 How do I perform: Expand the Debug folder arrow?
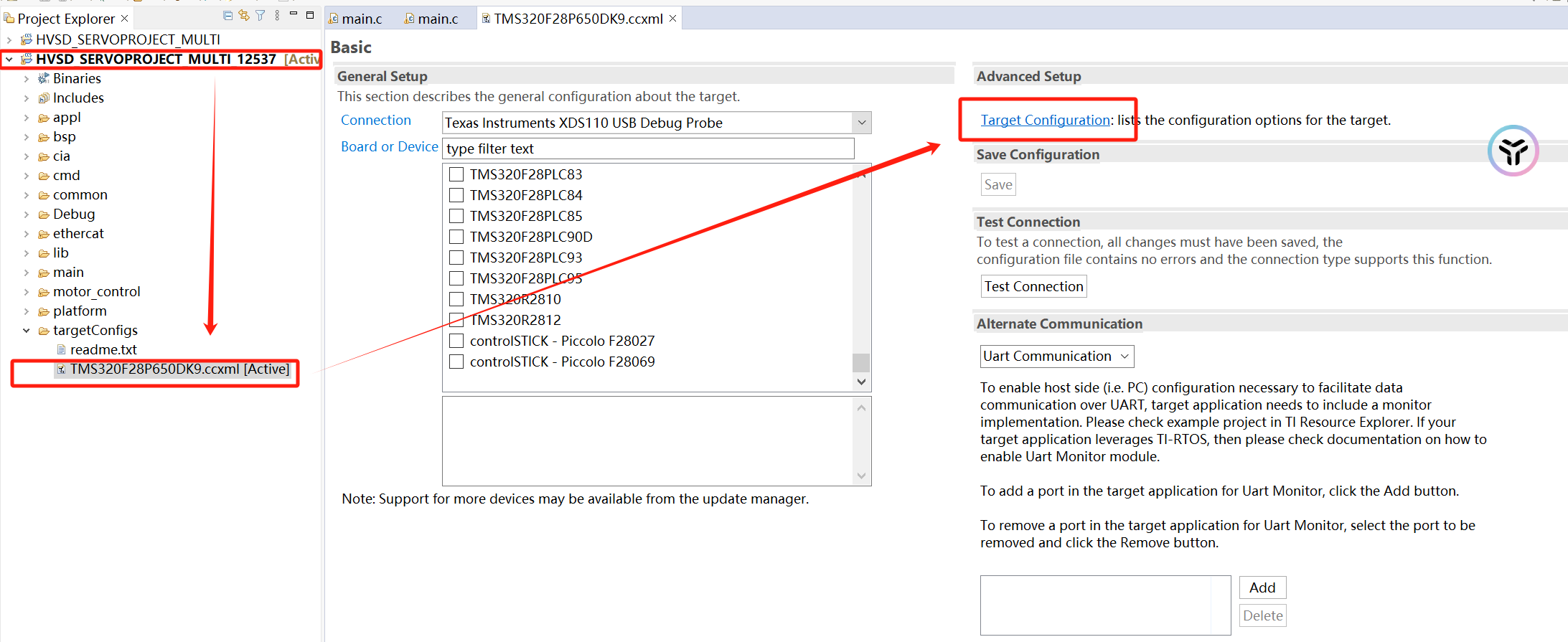(x=26, y=214)
